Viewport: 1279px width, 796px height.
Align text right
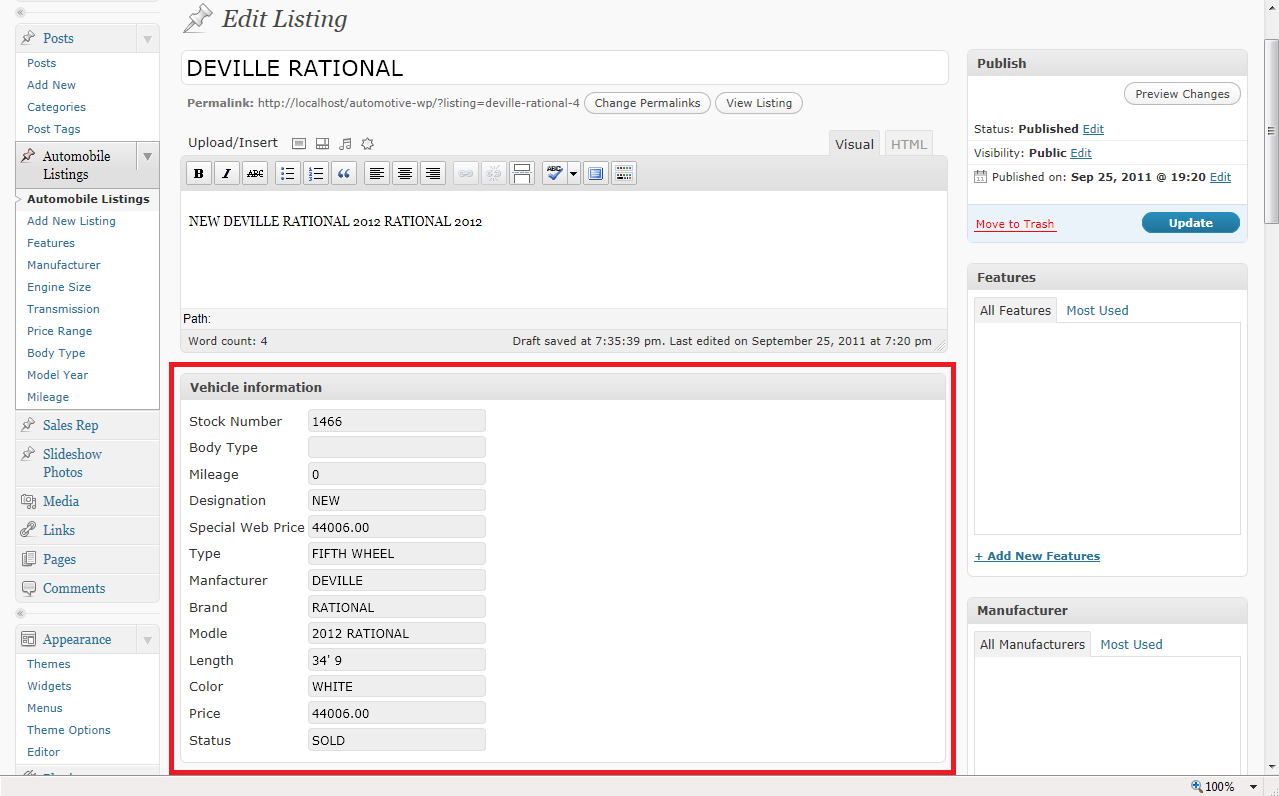(433, 174)
